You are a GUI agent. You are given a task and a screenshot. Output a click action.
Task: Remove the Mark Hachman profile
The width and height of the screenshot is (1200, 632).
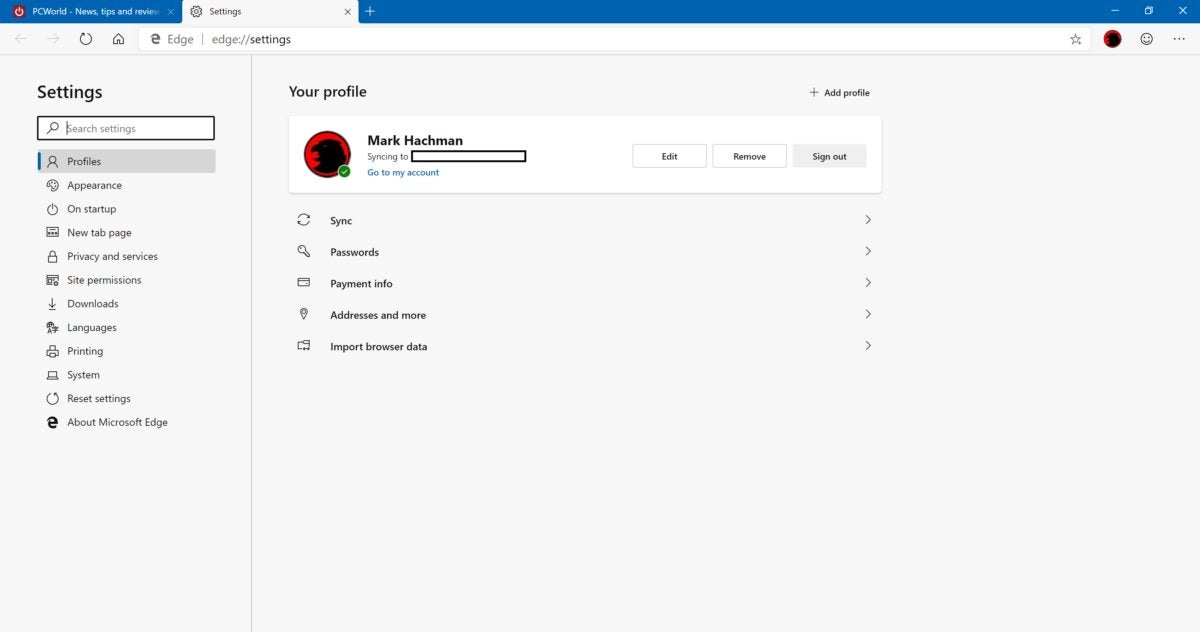coord(749,156)
